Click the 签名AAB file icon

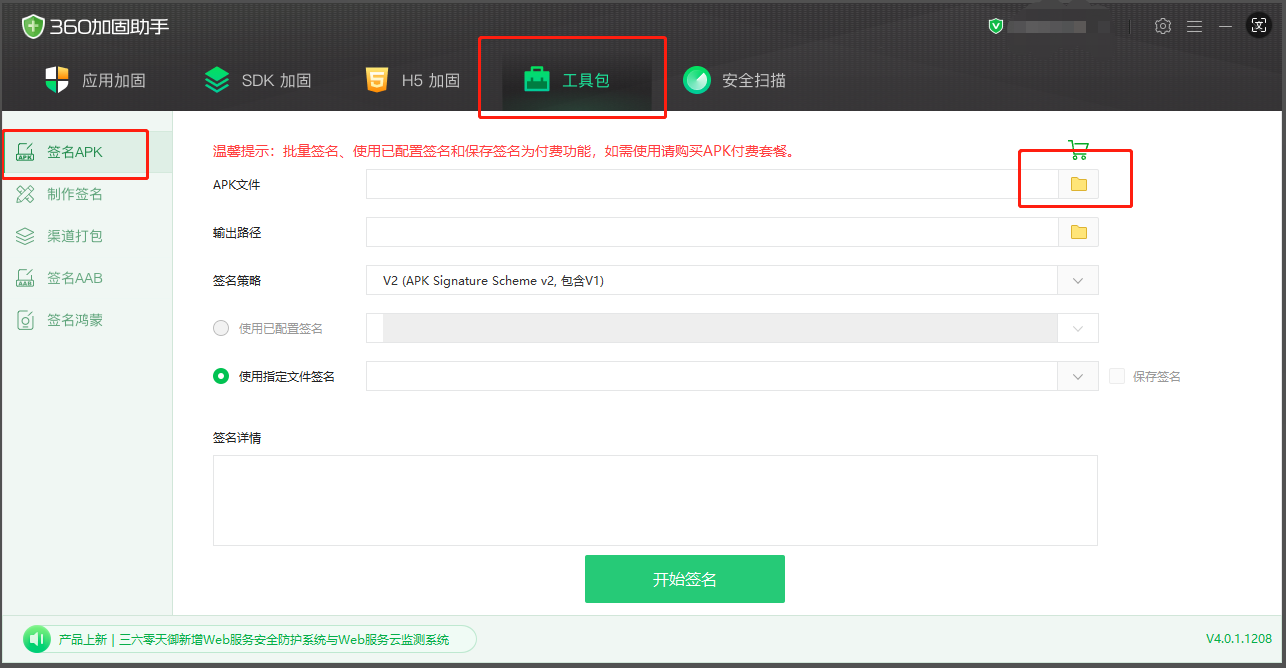click(x=26, y=278)
